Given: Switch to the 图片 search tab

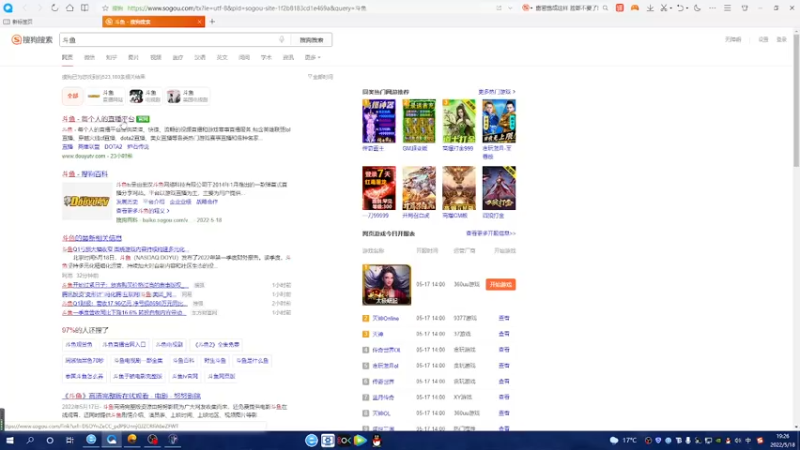Looking at the screenshot, I should point(133,58).
